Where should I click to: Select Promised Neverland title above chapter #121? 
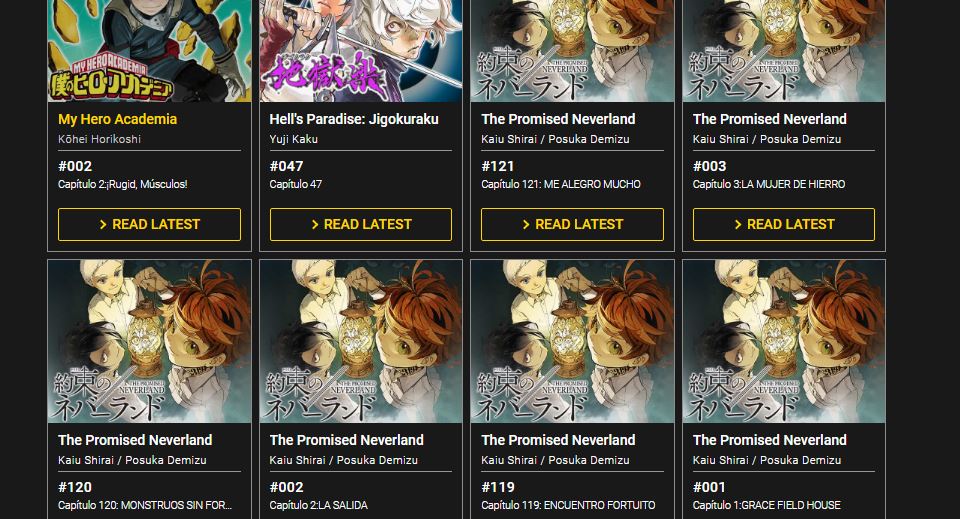(558, 119)
